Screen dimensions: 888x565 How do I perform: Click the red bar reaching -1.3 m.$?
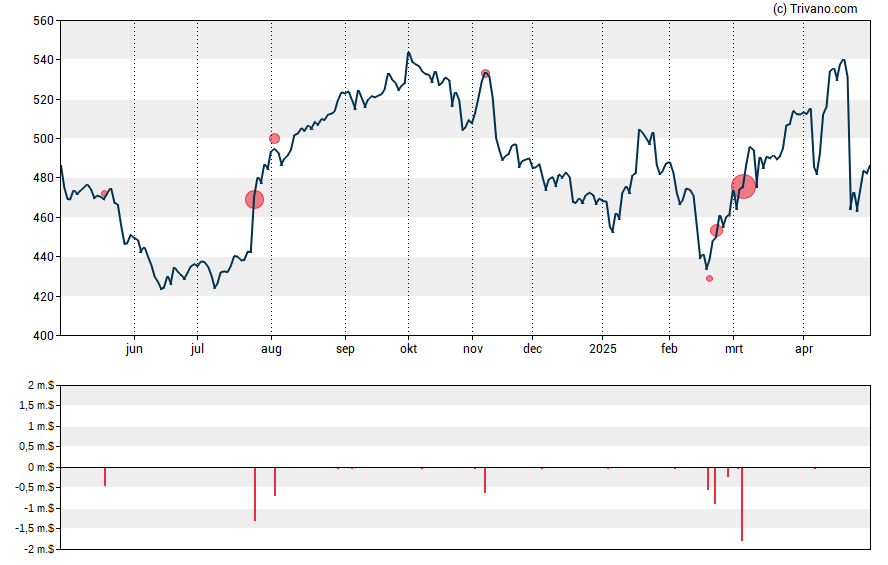[255, 494]
